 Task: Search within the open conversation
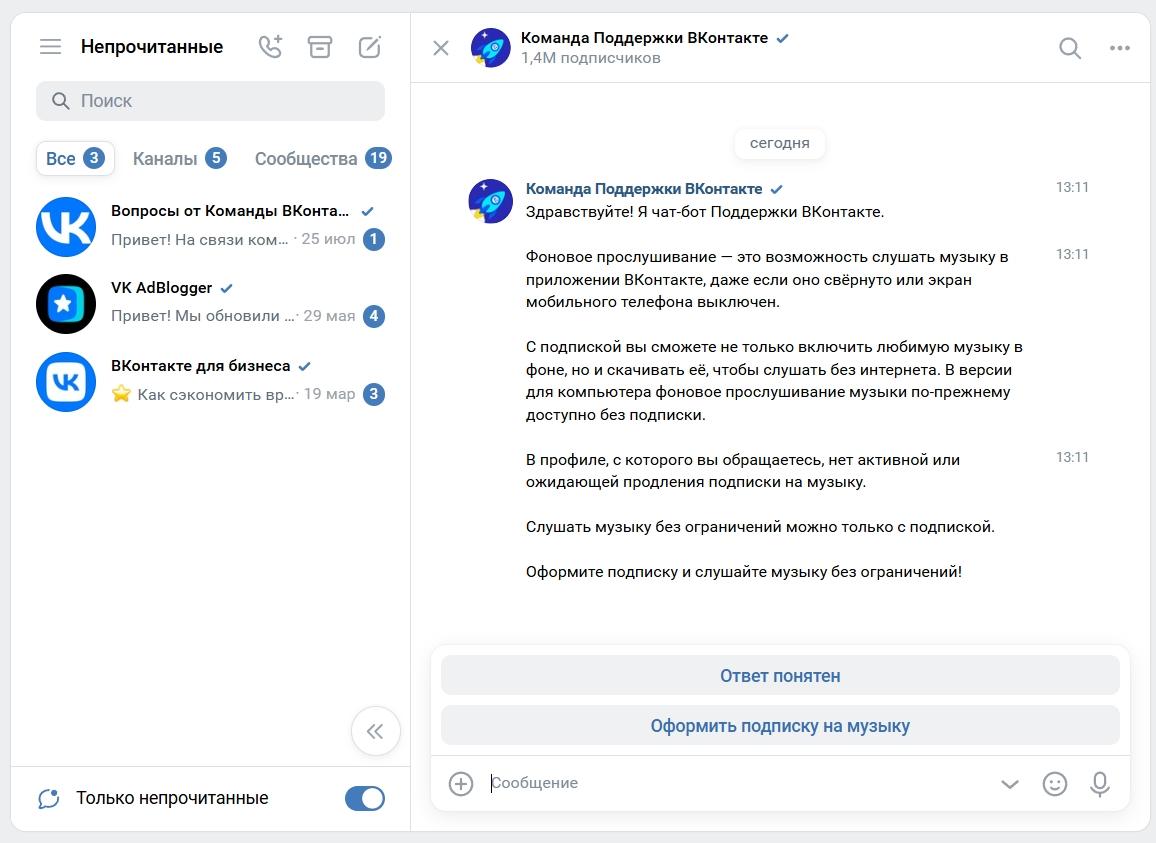click(1070, 48)
